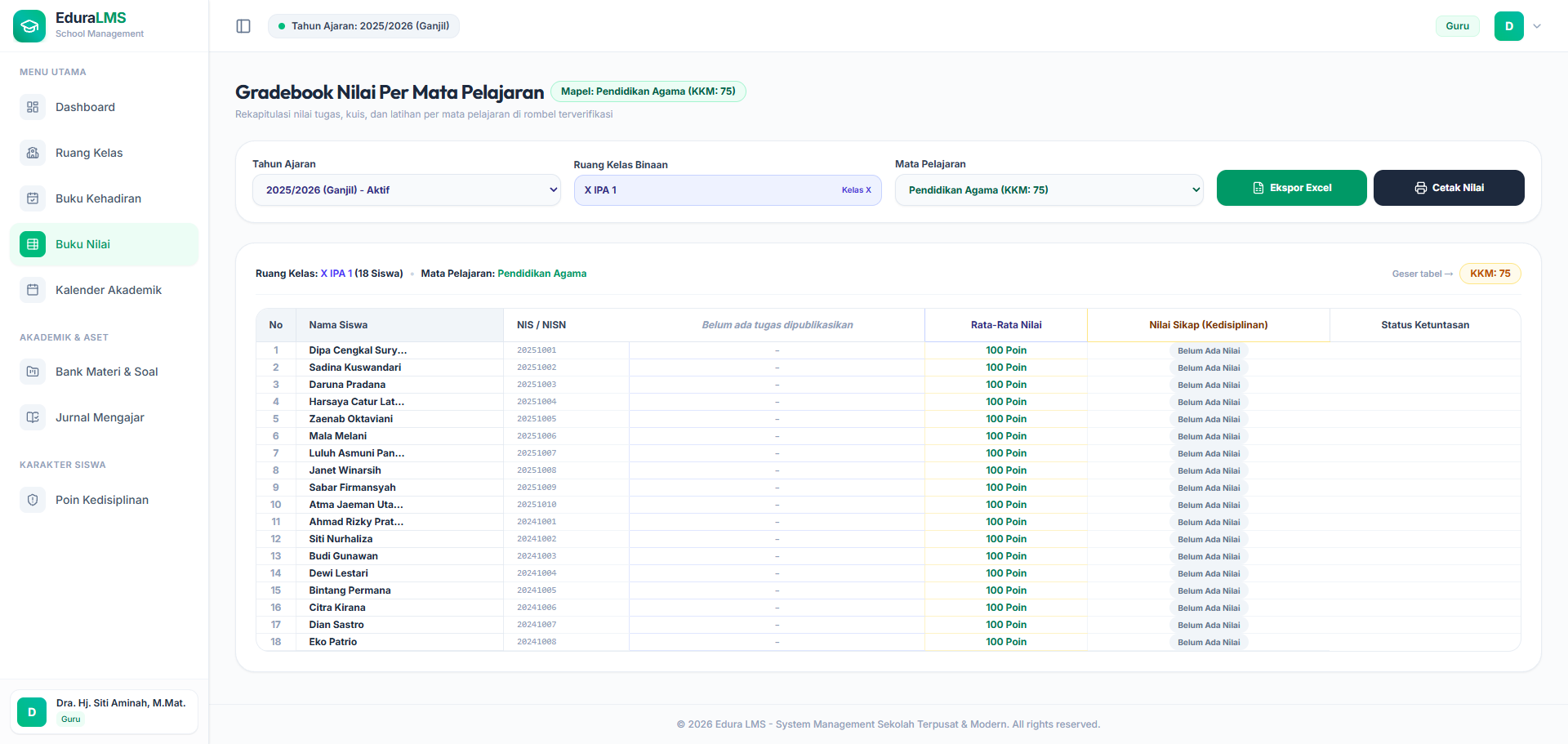
Task: Click the Buku Kehadiran calendar-check icon
Action: (33, 198)
